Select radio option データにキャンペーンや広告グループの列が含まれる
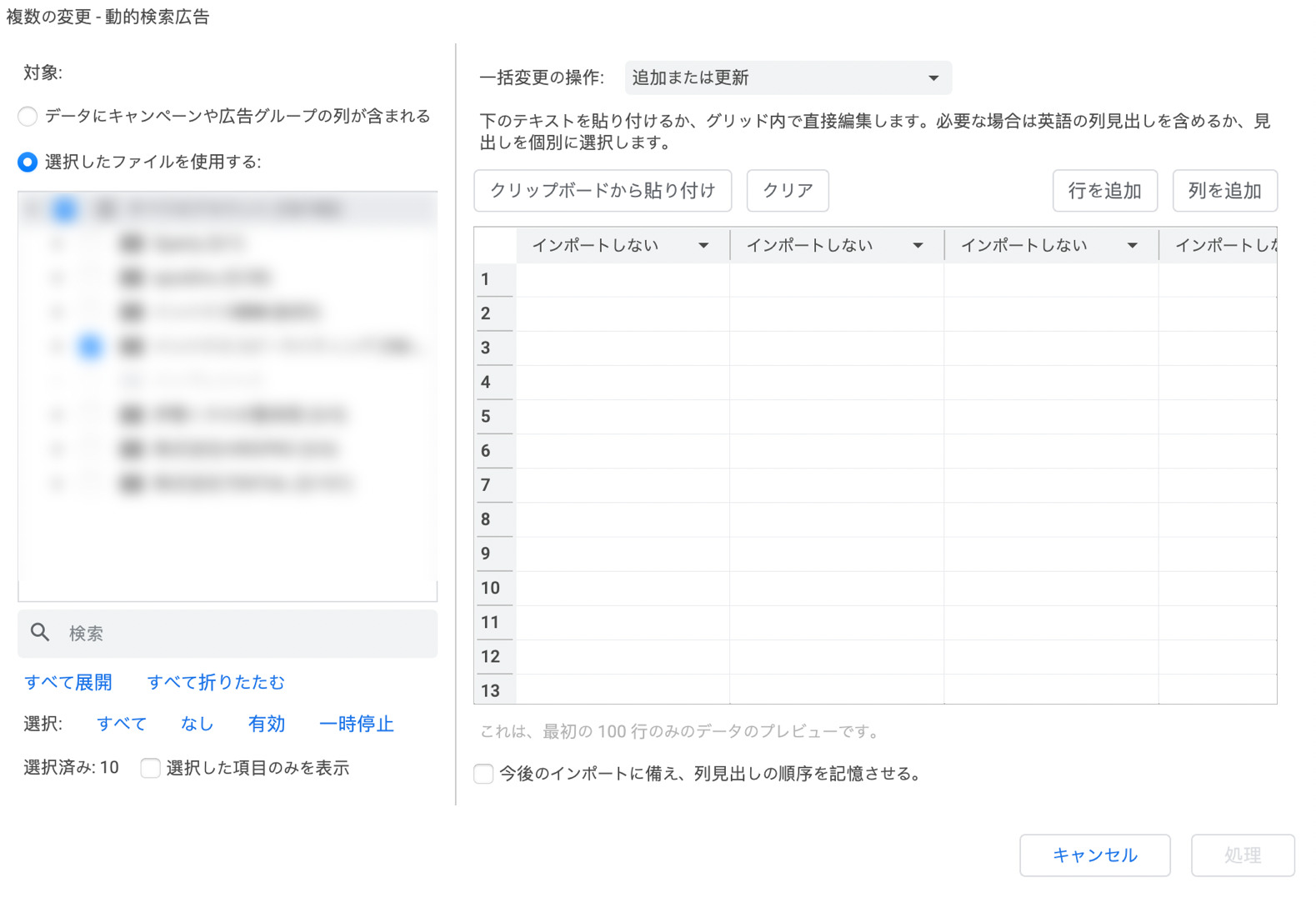 pos(28,116)
